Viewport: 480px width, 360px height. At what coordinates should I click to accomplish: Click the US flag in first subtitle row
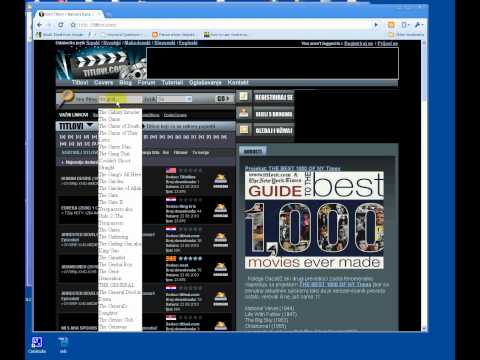[x=171, y=170]
